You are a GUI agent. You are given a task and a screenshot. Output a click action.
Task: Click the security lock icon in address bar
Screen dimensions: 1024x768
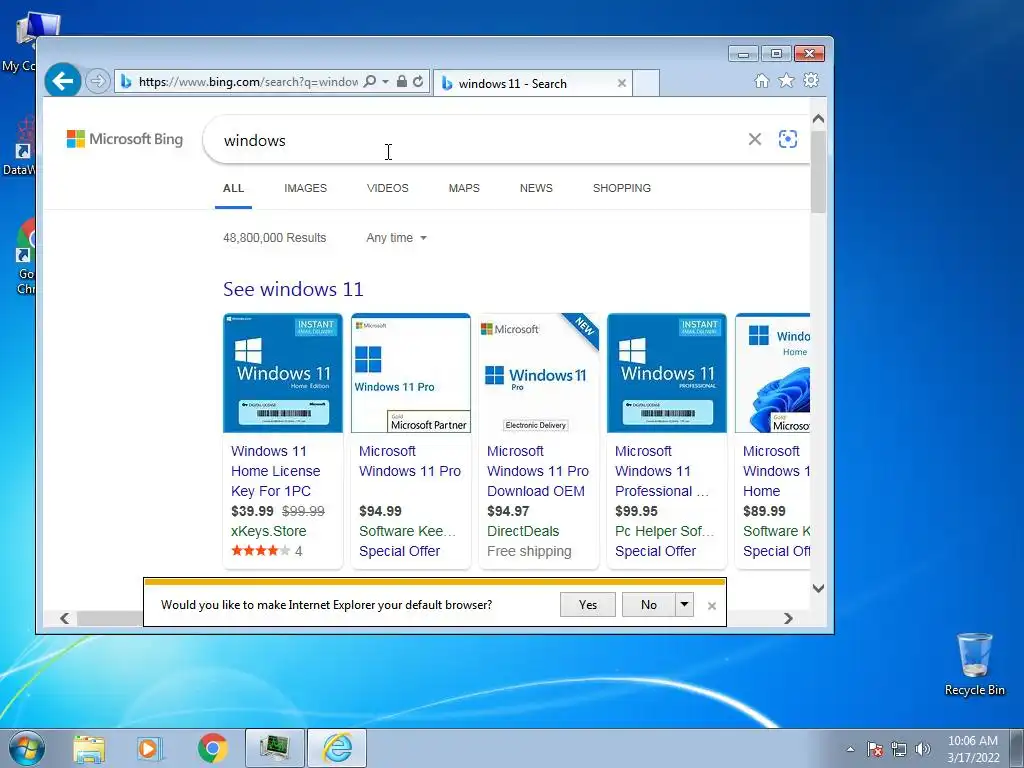(x=402, y=81)
